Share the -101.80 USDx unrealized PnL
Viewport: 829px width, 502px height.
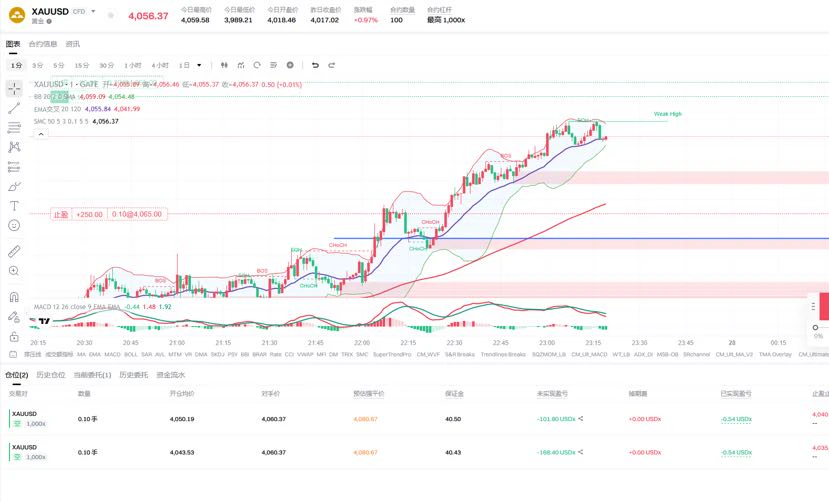[581, 419]
